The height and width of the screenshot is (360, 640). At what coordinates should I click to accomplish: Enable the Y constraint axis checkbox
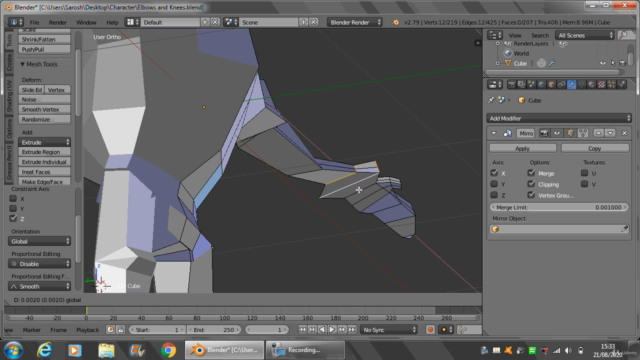(13, 208)
